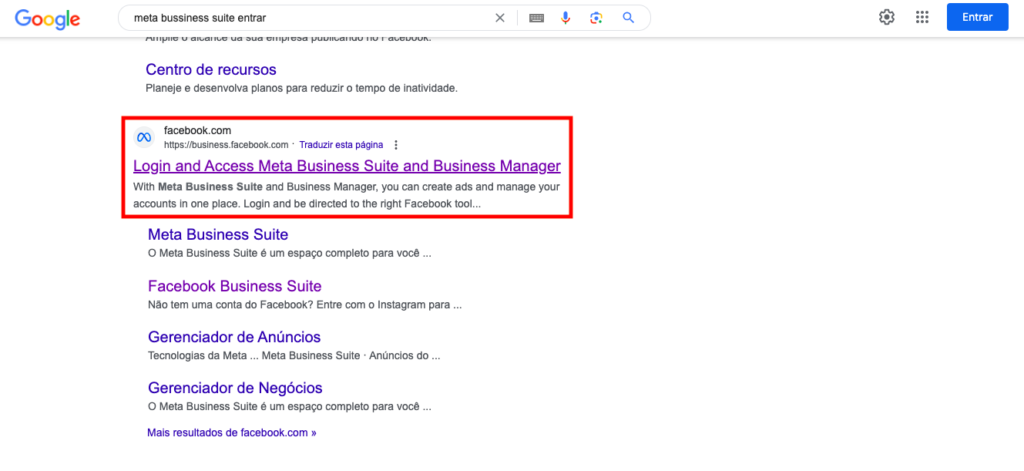The image size is (1024, 471).
Task: Click the magnifier search icon
Action: coord(628,18)
